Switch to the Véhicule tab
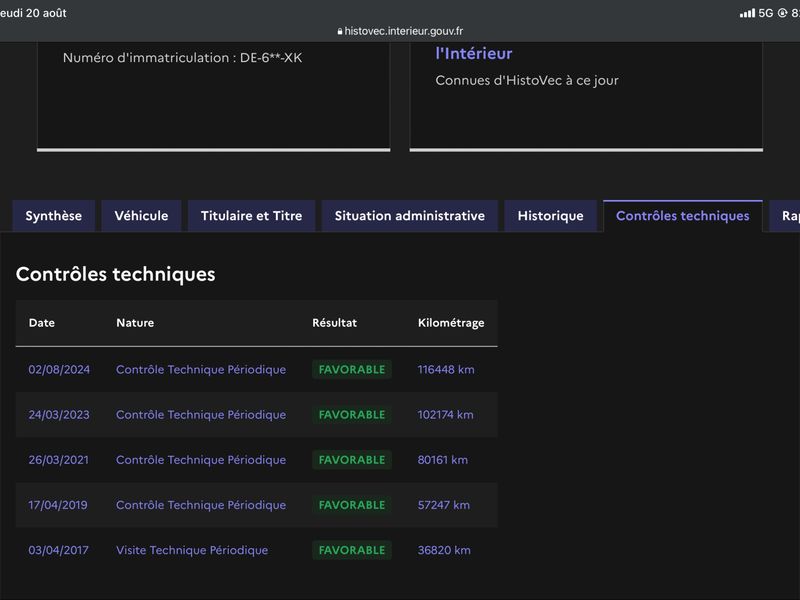800x600 pixels. 141,216
